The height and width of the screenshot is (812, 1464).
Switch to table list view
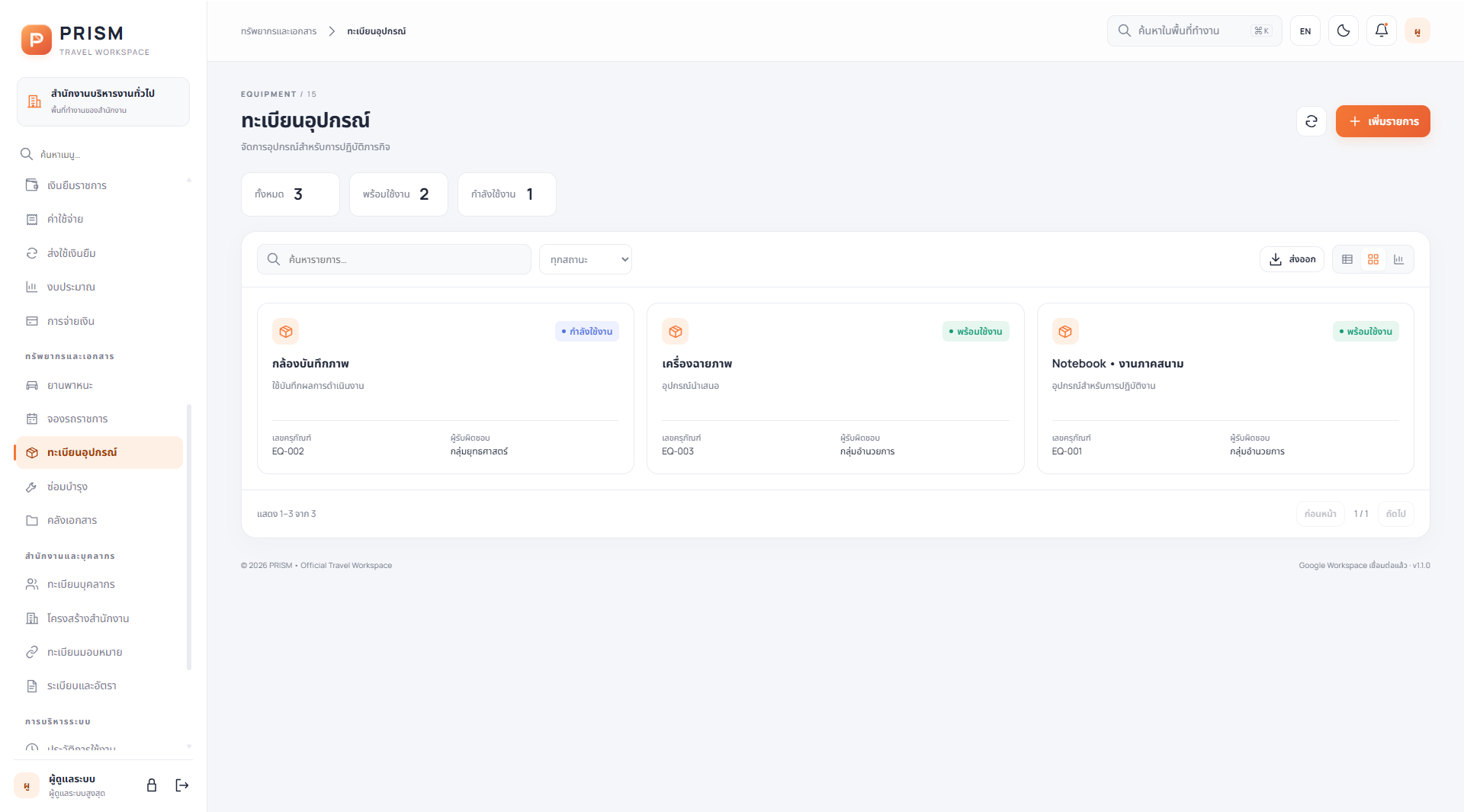click(1347, 259)
